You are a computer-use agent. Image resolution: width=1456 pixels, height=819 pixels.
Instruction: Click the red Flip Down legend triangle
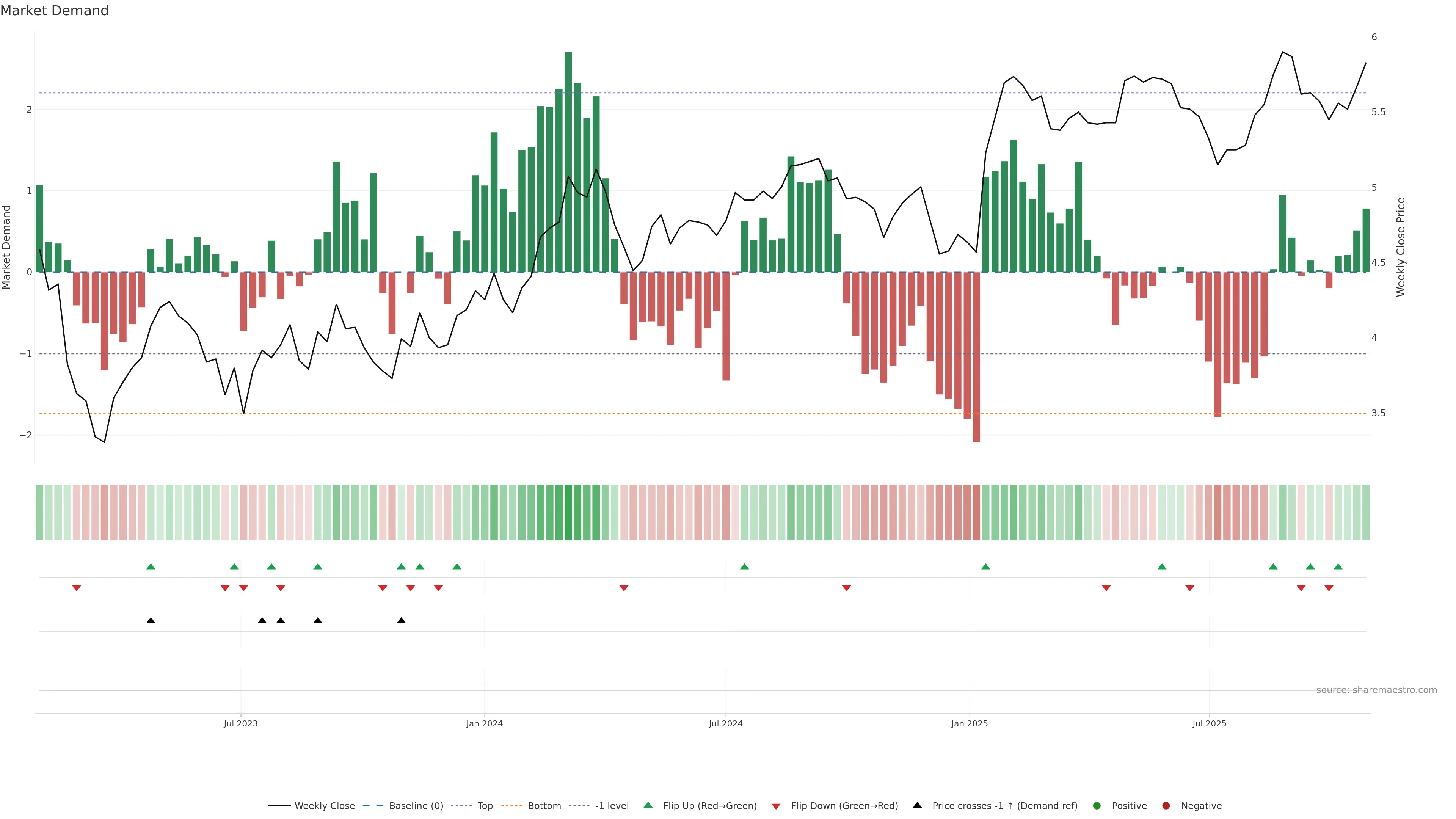pyautogui.click(x=776, y=806)
